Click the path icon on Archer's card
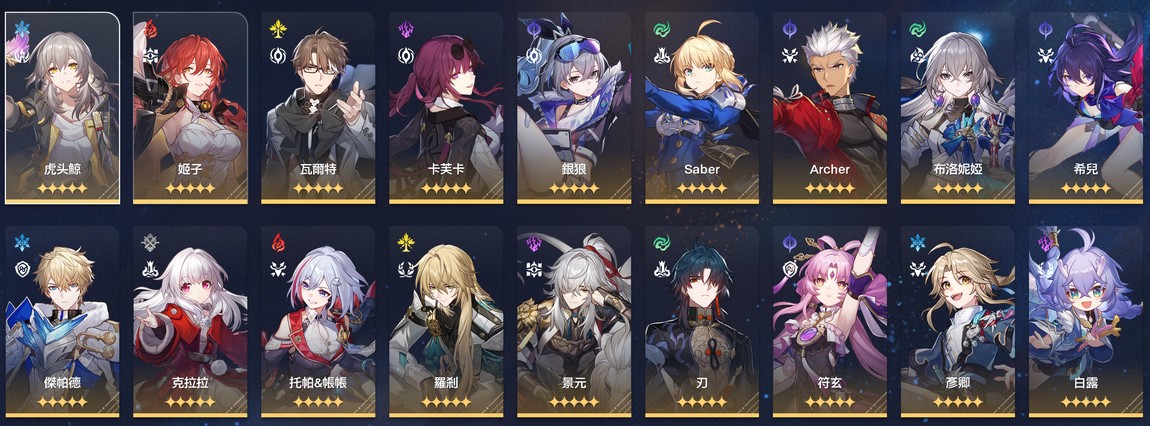 790,54
